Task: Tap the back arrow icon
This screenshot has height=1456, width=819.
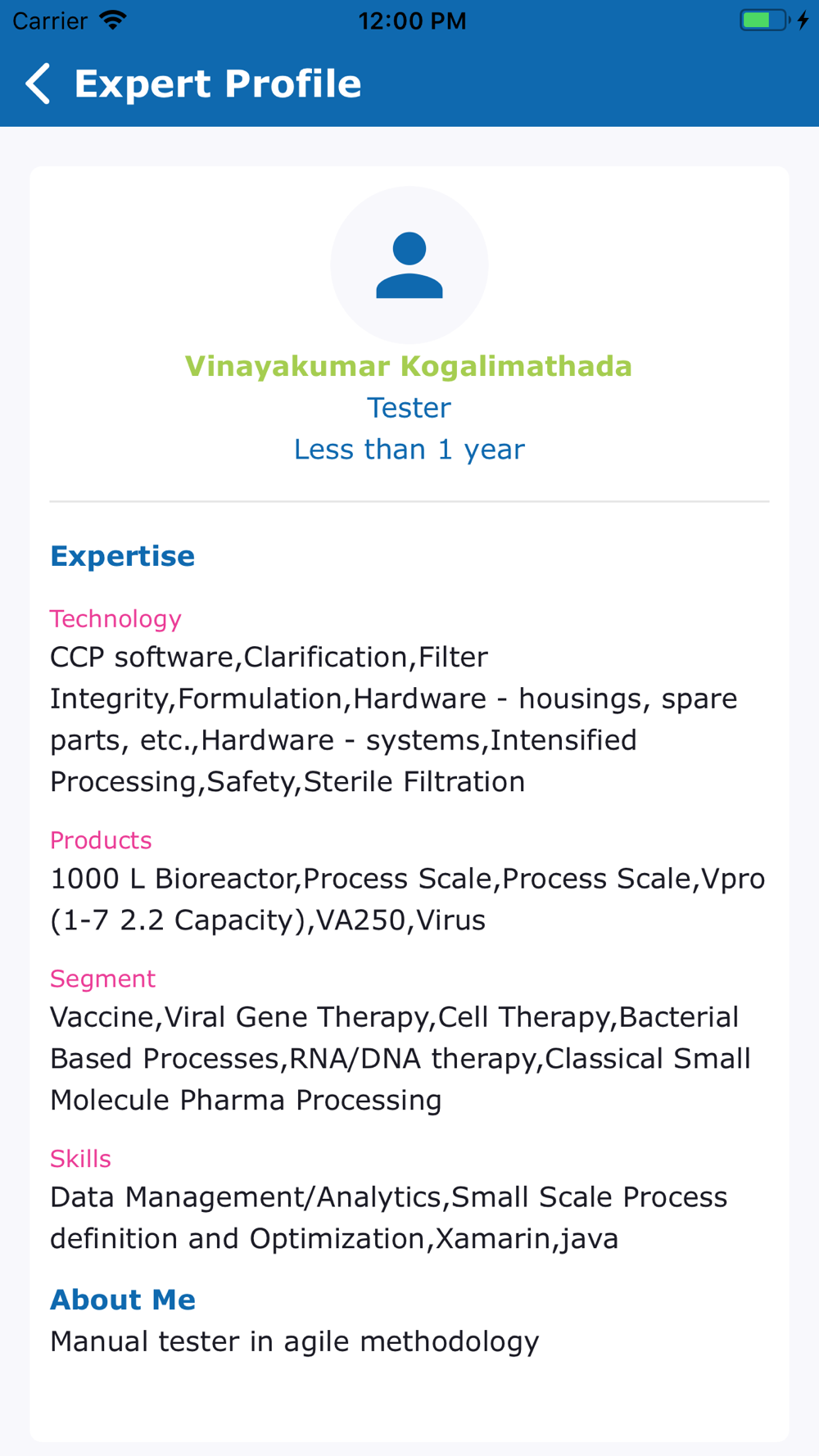Action: [38, 84]
